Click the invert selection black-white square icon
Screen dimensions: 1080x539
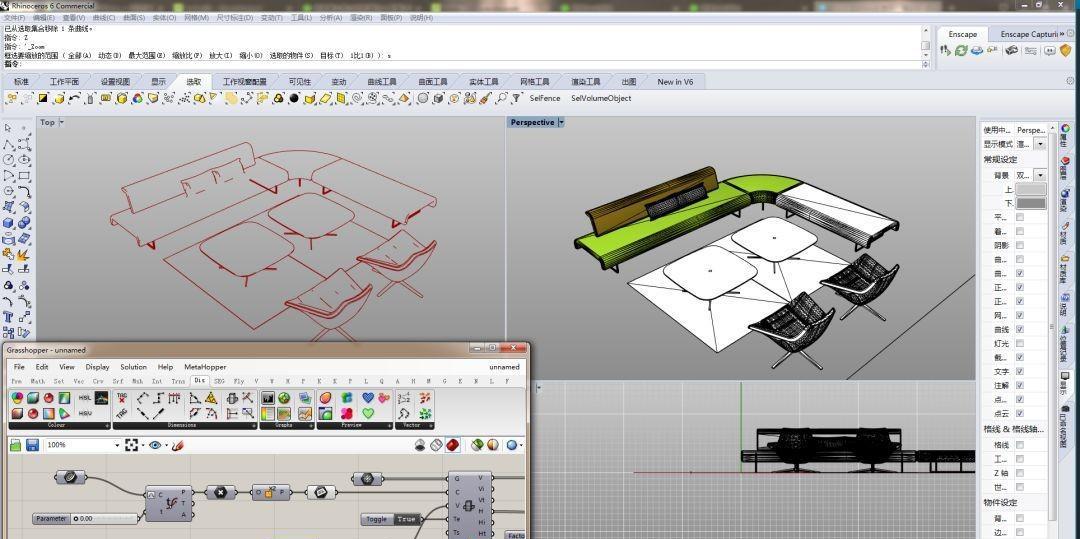pos(43,98)
